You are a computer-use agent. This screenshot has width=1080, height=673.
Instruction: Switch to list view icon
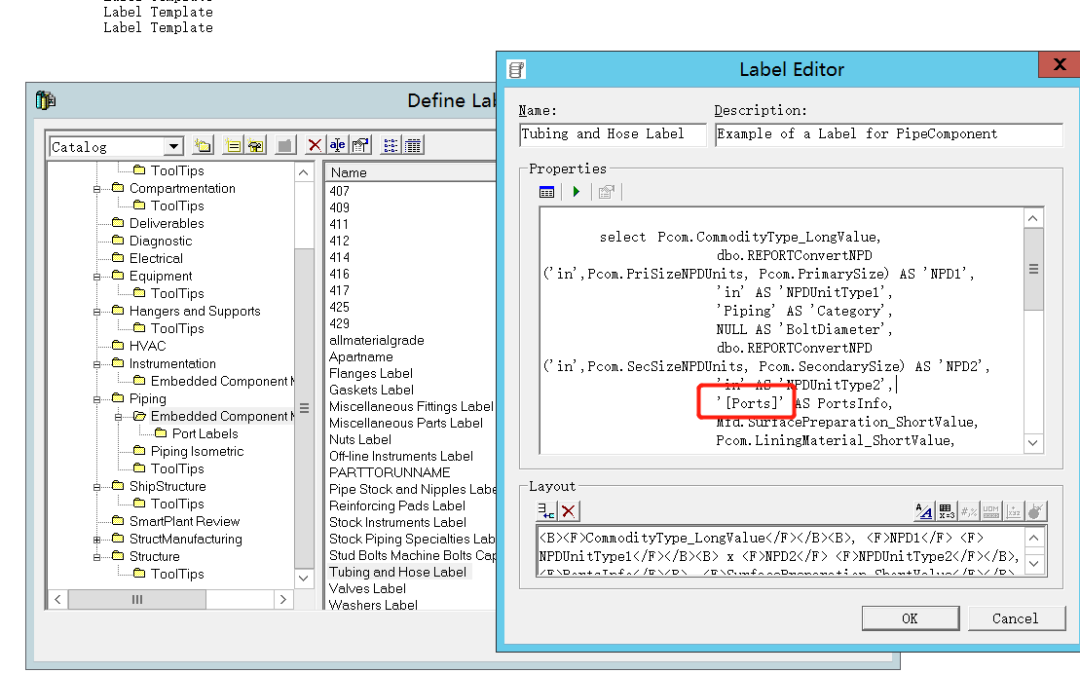[391, 145]
